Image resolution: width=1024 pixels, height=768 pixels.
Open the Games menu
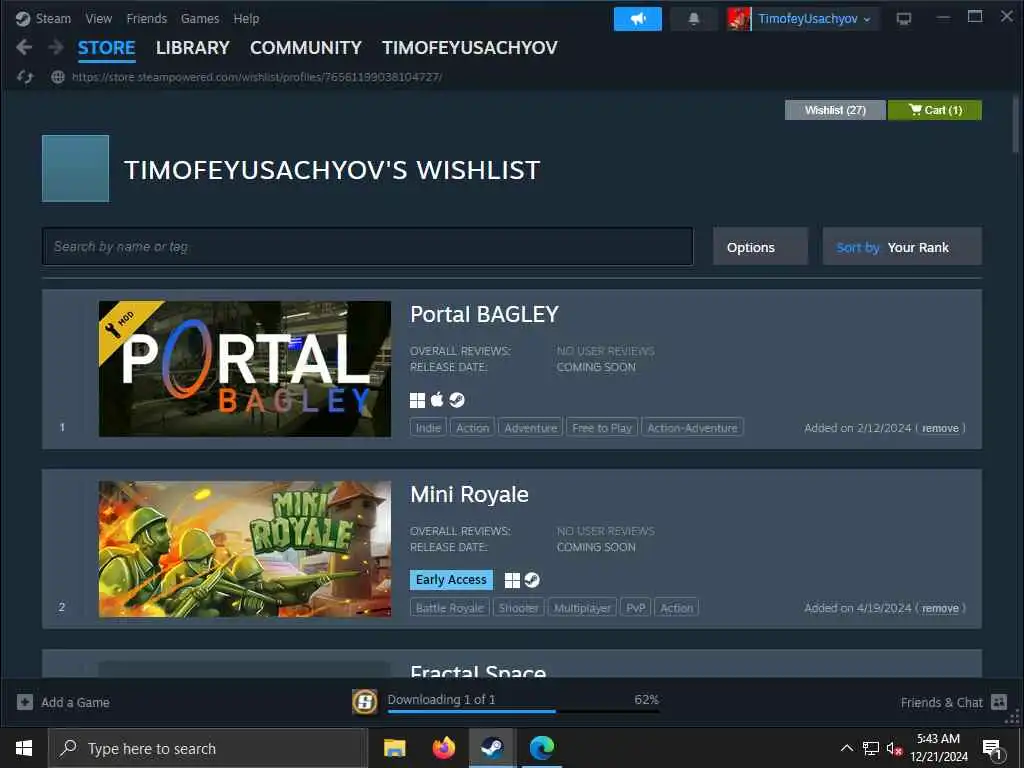200,19
